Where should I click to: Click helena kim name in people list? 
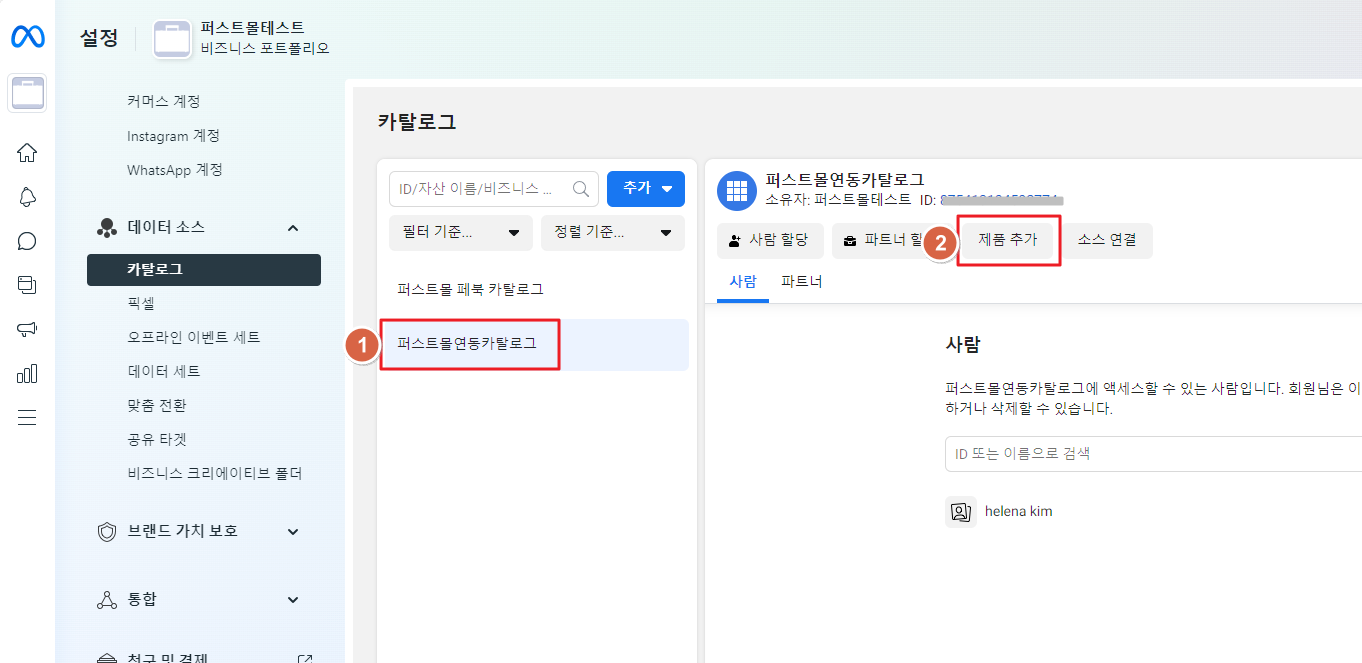point(1018,511)
